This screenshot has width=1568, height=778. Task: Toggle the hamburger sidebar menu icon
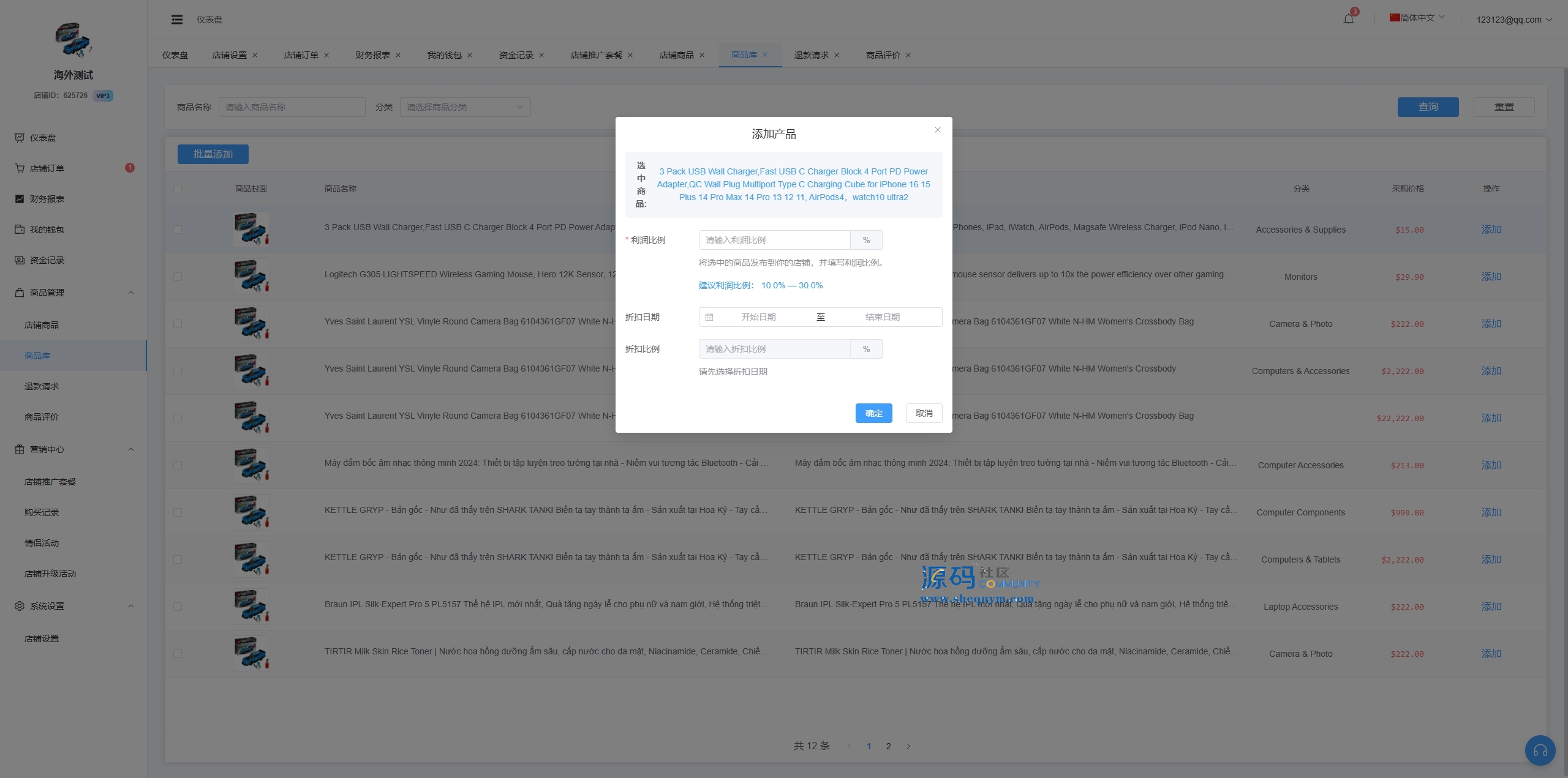click(177, 20)
